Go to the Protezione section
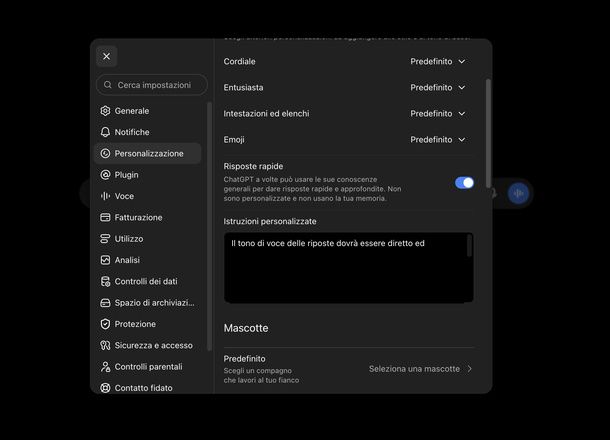The height and width of the screenshot is (440, 610). coord(147,324)
